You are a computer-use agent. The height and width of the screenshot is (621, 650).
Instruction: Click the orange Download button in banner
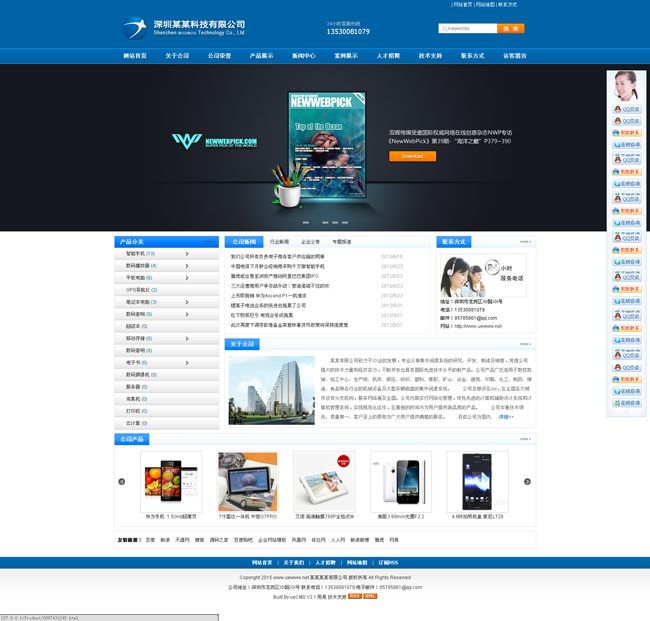coord(412,156)
